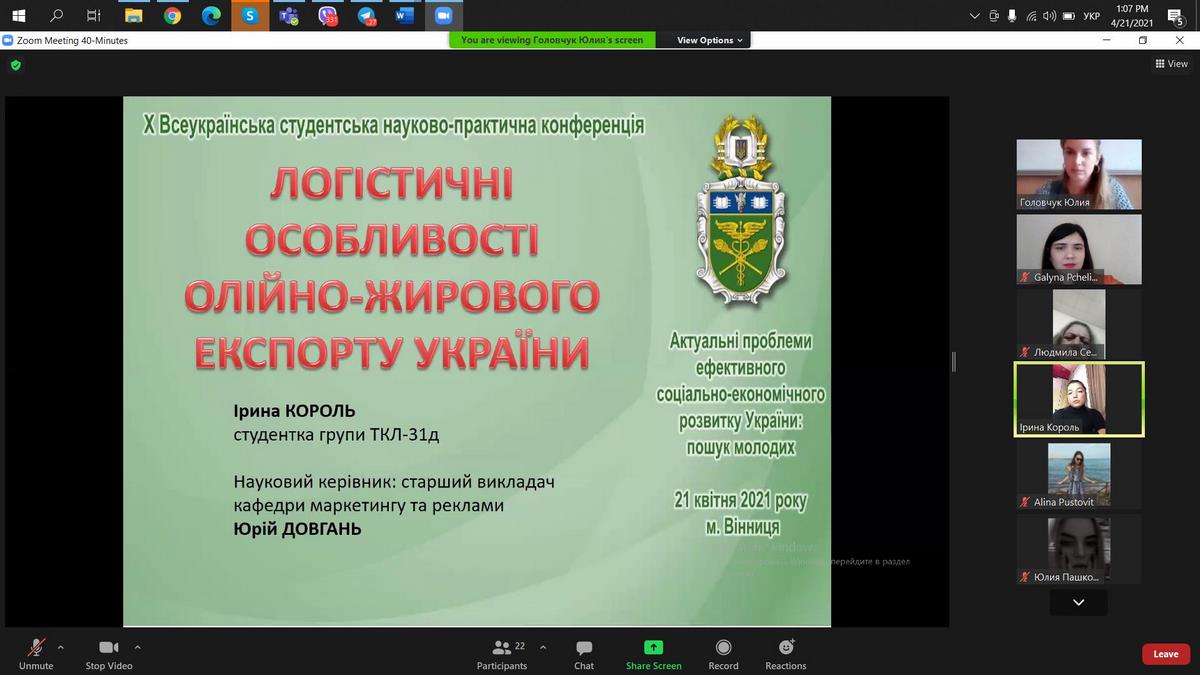Viewport: 1200px width, 675px height.
Task: Start recording with the Record button
Action: click(x=723, y=654)
